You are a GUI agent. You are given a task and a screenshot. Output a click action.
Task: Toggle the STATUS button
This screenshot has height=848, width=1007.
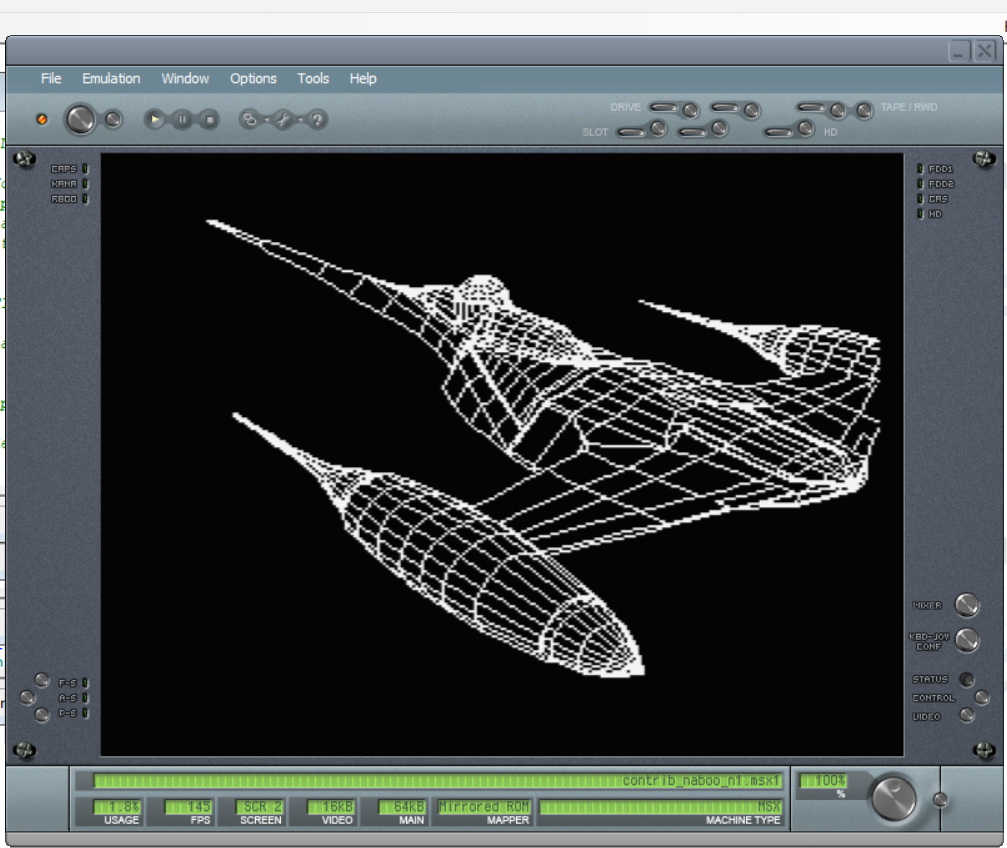[x=966, y=679]
